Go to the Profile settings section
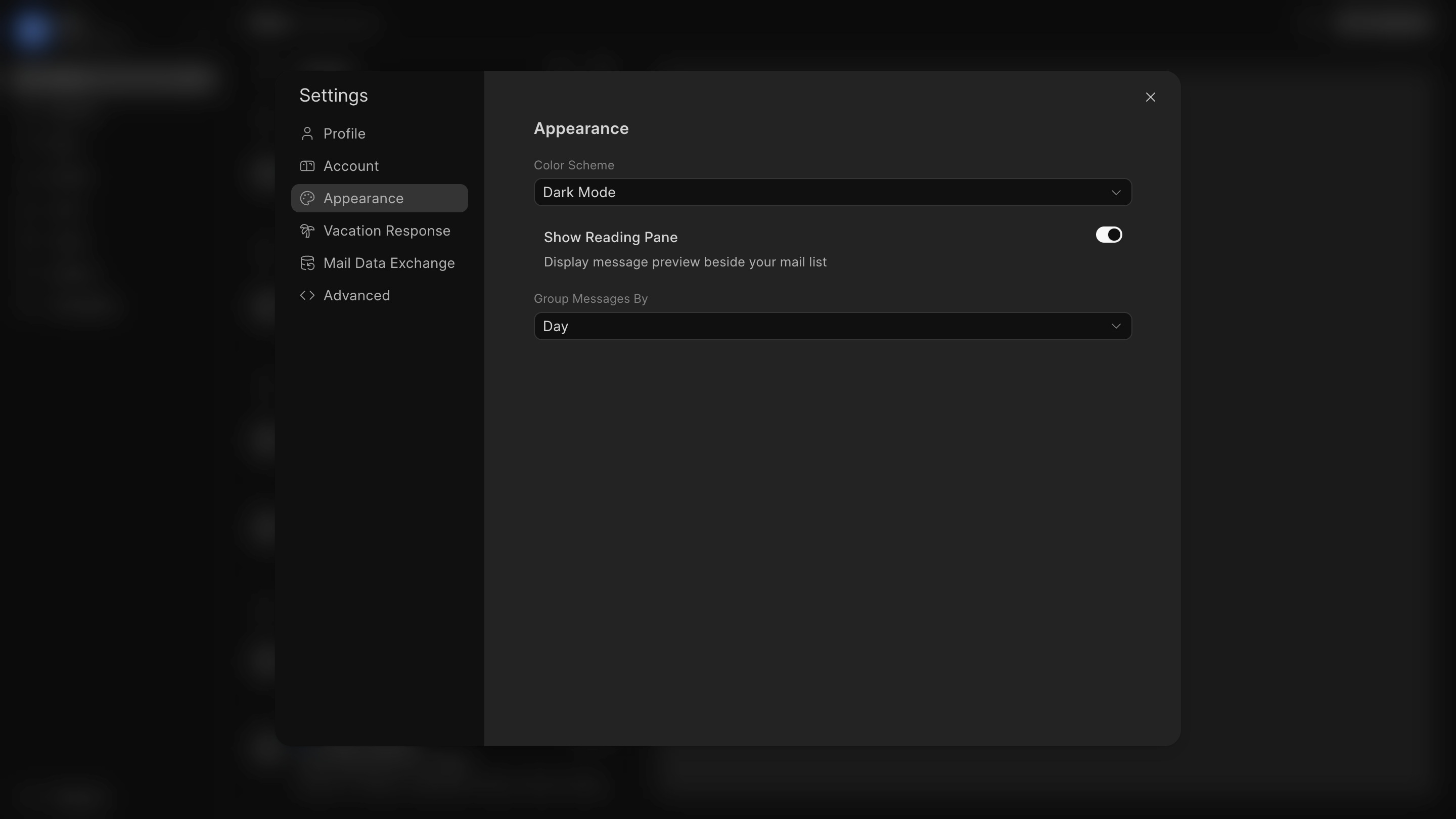Screen dimensions: 1456x819 (344, 134)
